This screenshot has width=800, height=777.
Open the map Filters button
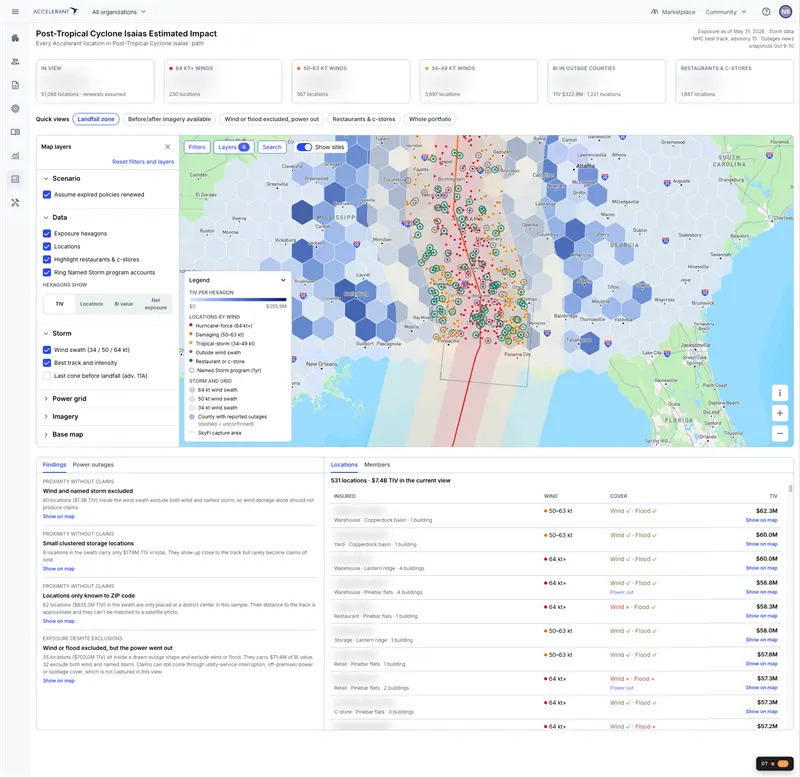(197, 147)
